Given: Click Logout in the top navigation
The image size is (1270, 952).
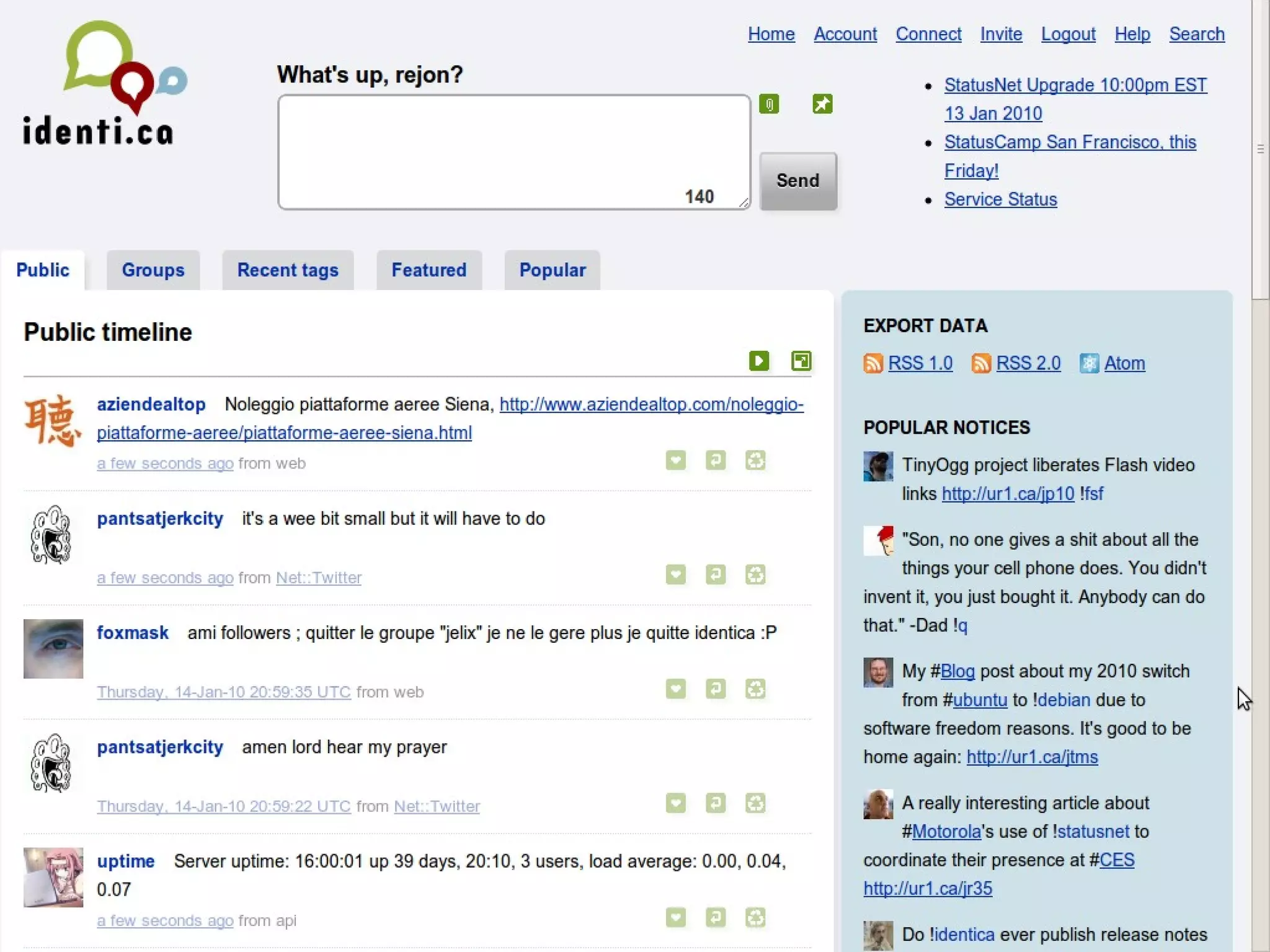Looking at the screenshot, I should (1068, 34).
